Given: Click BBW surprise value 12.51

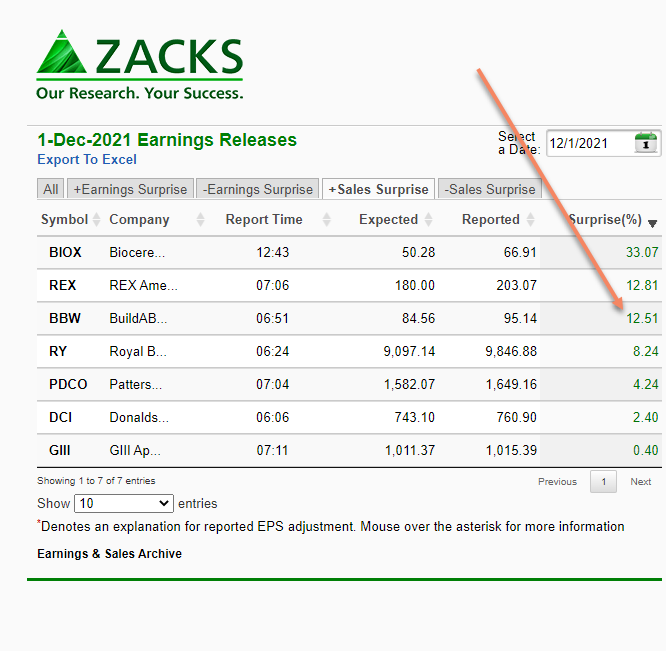Looking at the screenshot, I should (642, 318).
